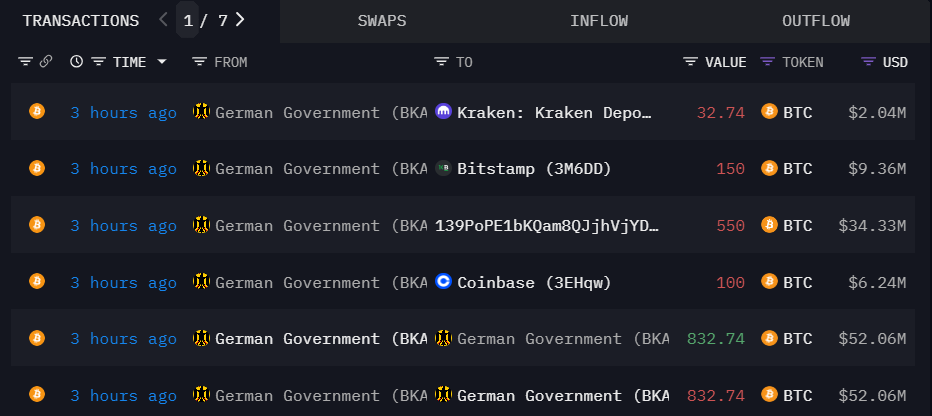Image resolution: width=932 pixels, height=416 pixels.
Task: Open the TO column filter
Action: coord(441,62)
